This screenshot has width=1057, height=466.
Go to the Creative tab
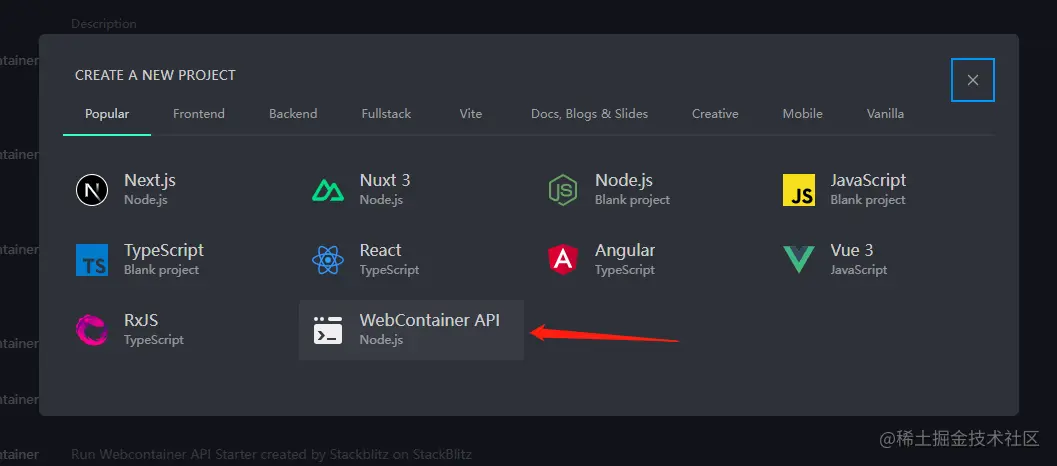click(x=715, y=114)
